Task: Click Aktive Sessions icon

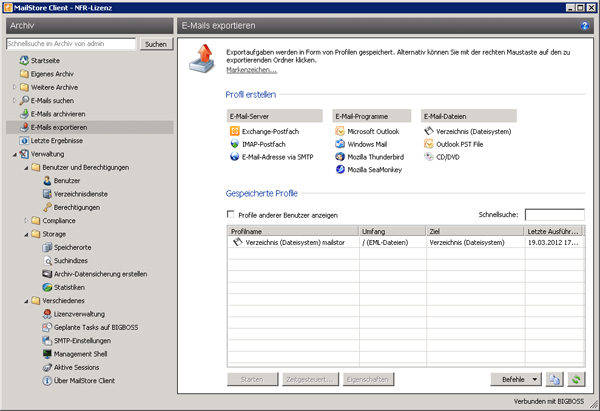Action: click(47, 367)
